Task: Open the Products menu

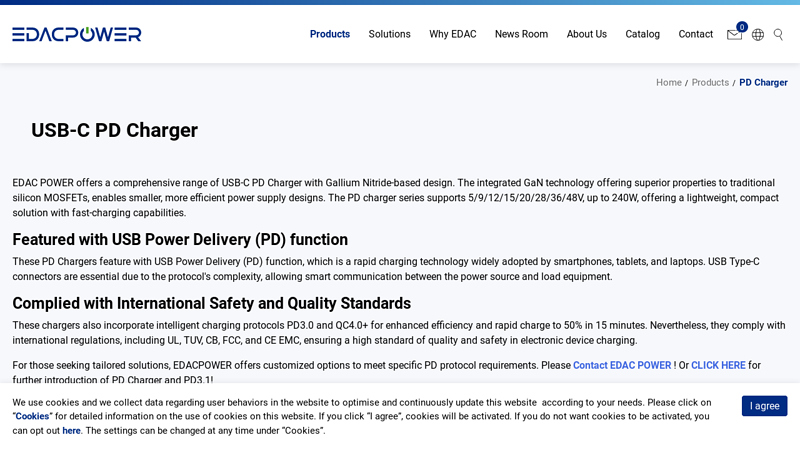Action: (x=330, y=34)
